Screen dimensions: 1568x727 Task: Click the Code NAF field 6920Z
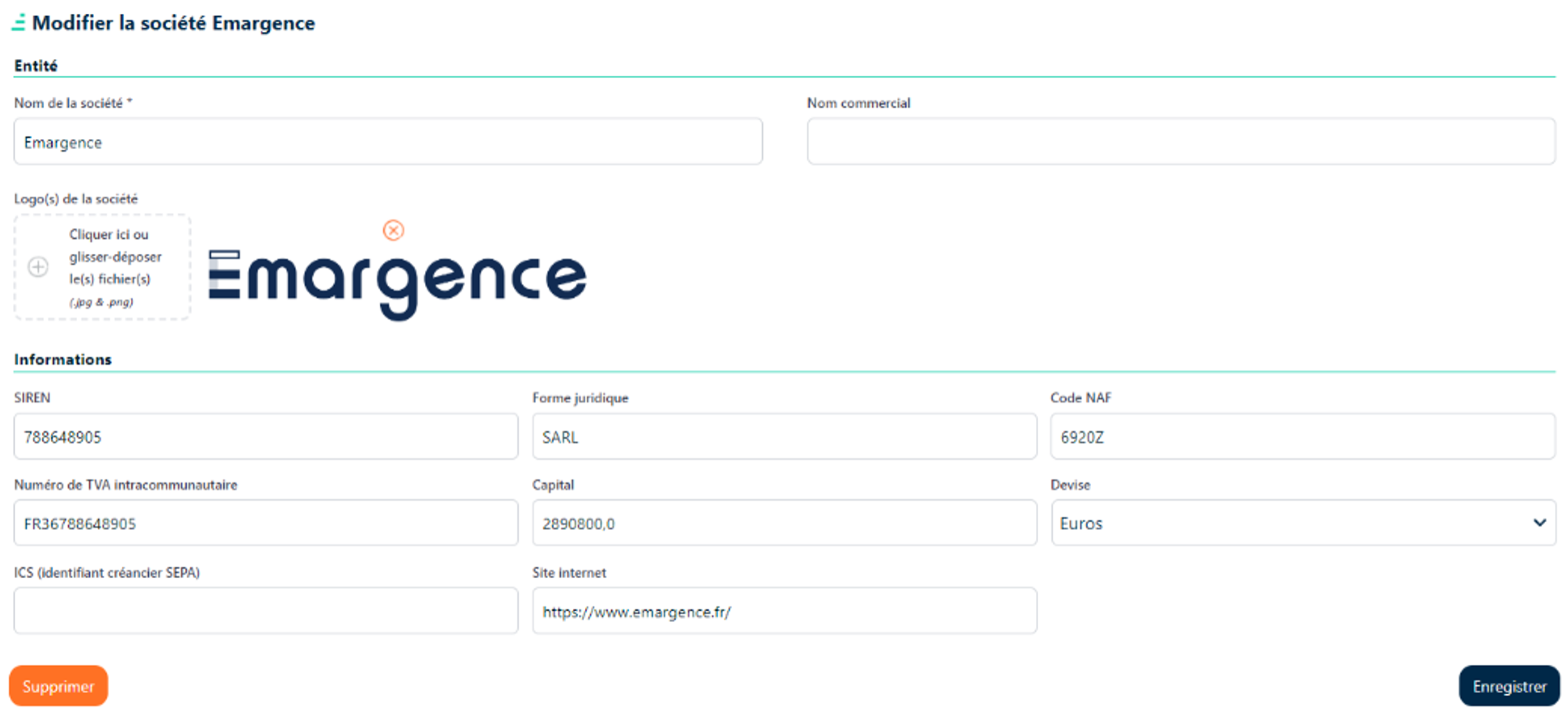(1303, 436)
